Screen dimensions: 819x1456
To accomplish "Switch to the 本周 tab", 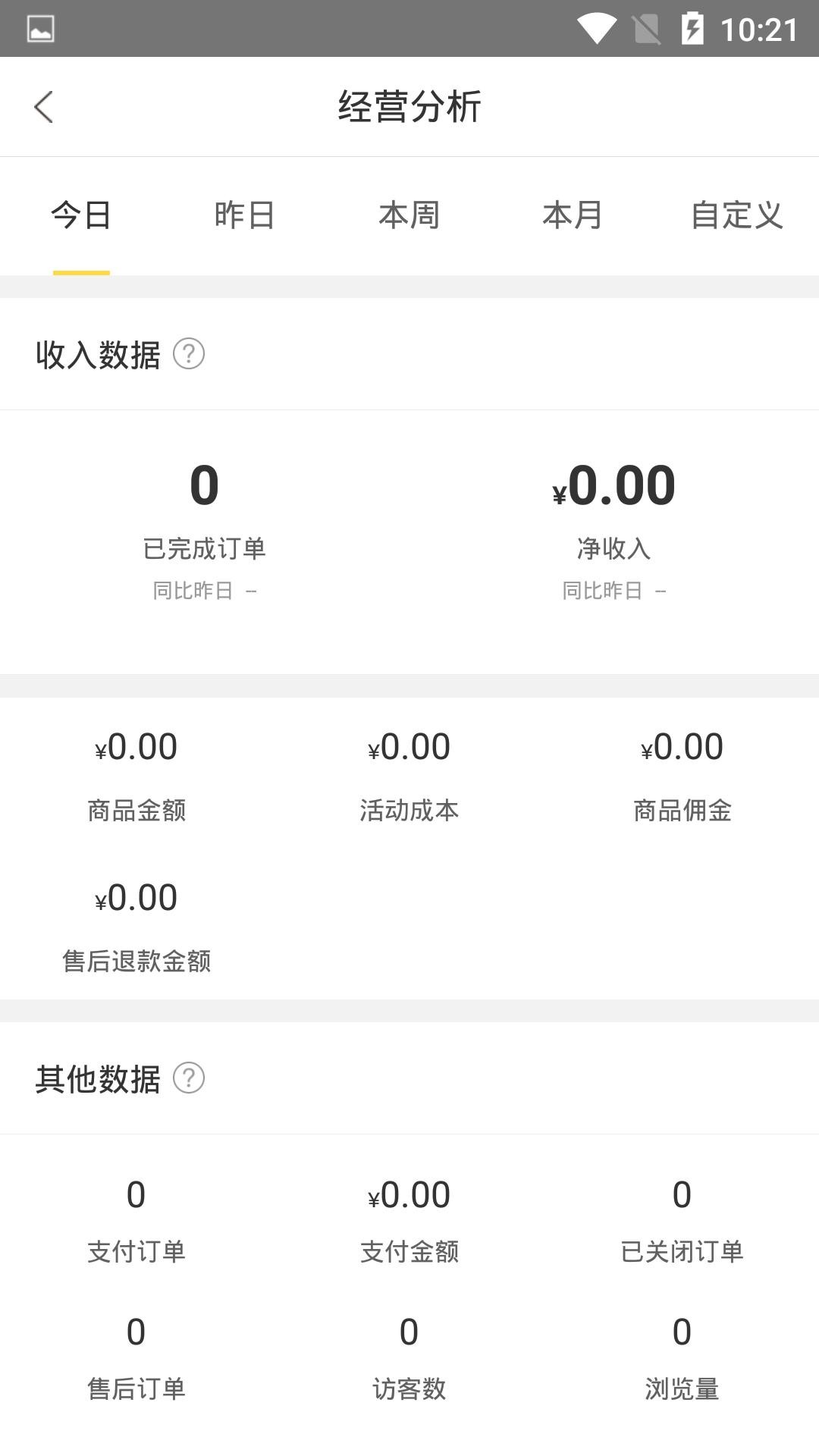I will 409,215.
